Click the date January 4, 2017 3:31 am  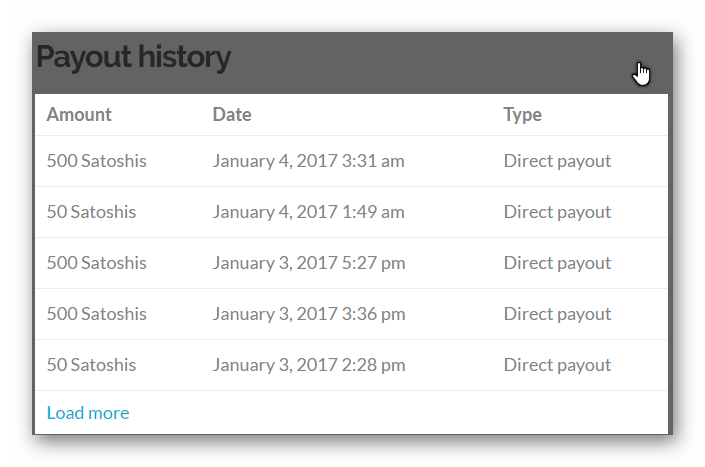coord(308,161)
